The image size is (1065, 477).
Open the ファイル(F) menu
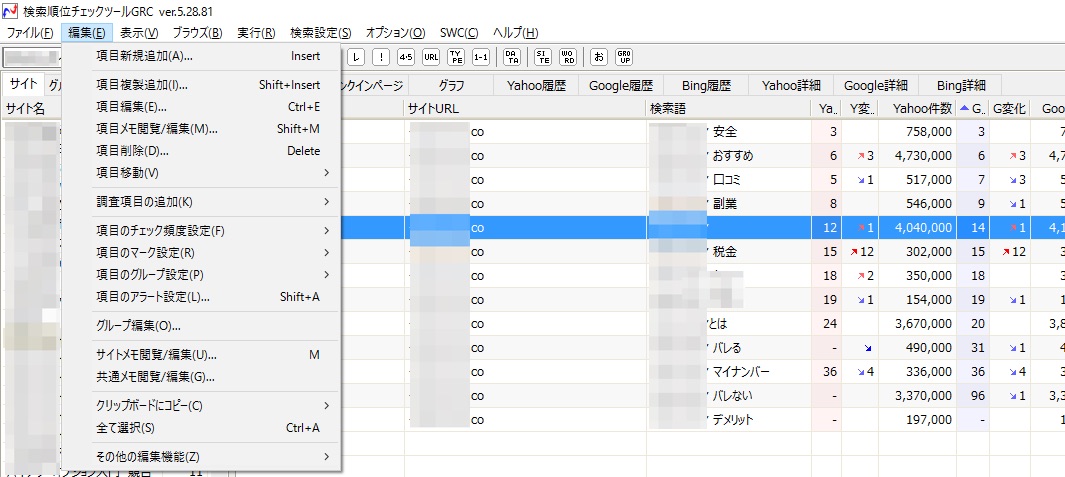30,33
